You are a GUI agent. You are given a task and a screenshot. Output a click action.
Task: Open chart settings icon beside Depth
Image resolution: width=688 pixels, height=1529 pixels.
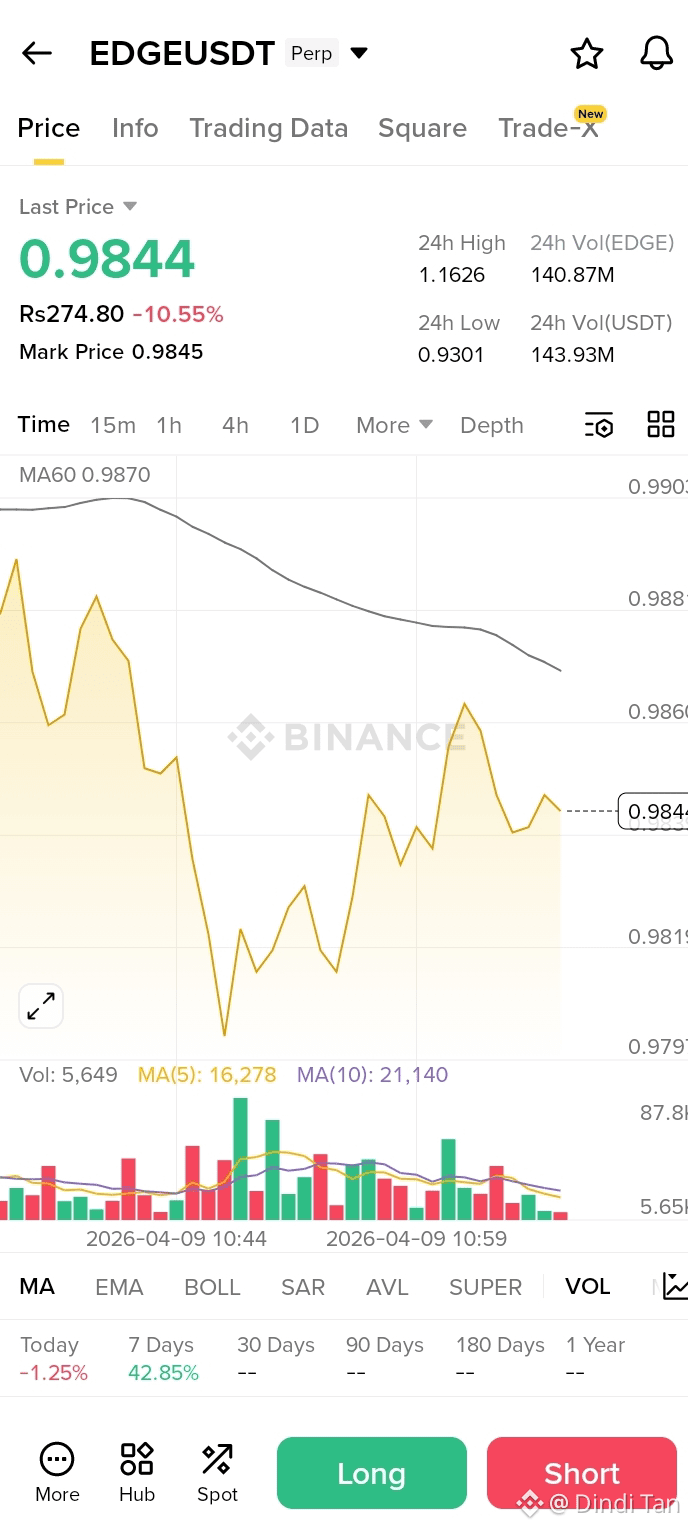click(x=599, y=425)
